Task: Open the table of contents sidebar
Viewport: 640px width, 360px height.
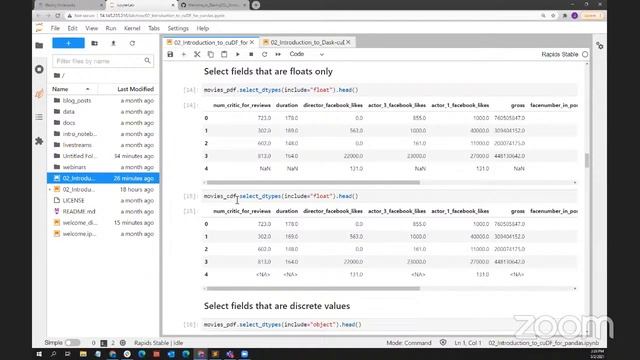Action: point(39,117)
